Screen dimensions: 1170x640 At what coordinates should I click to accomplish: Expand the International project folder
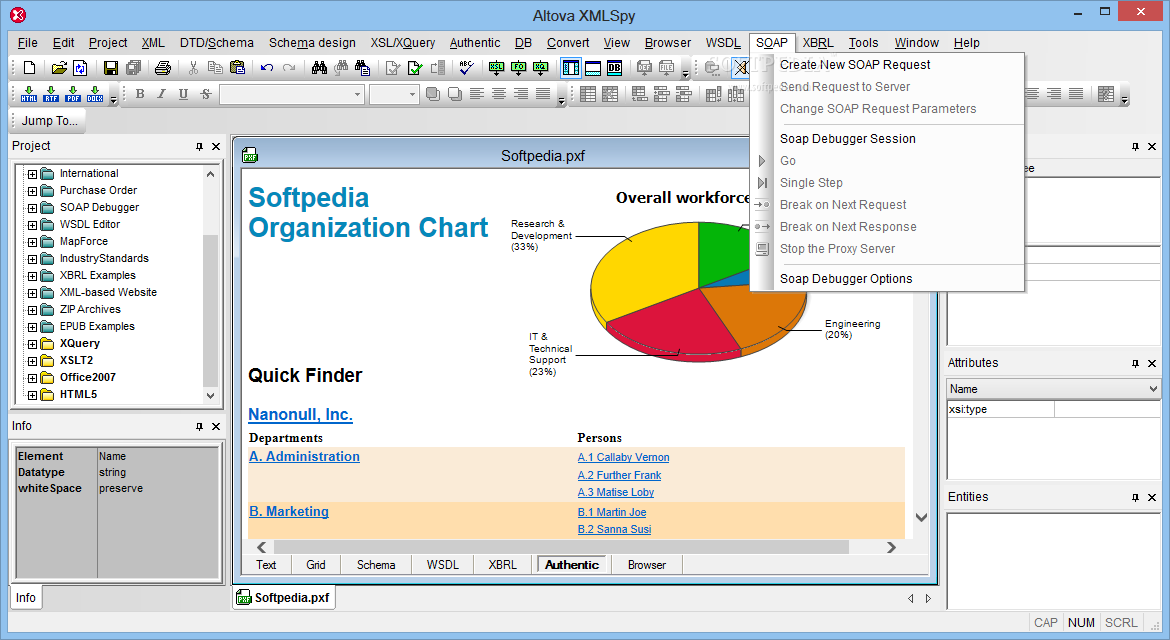pyautogui.click(x=32, y=174)
